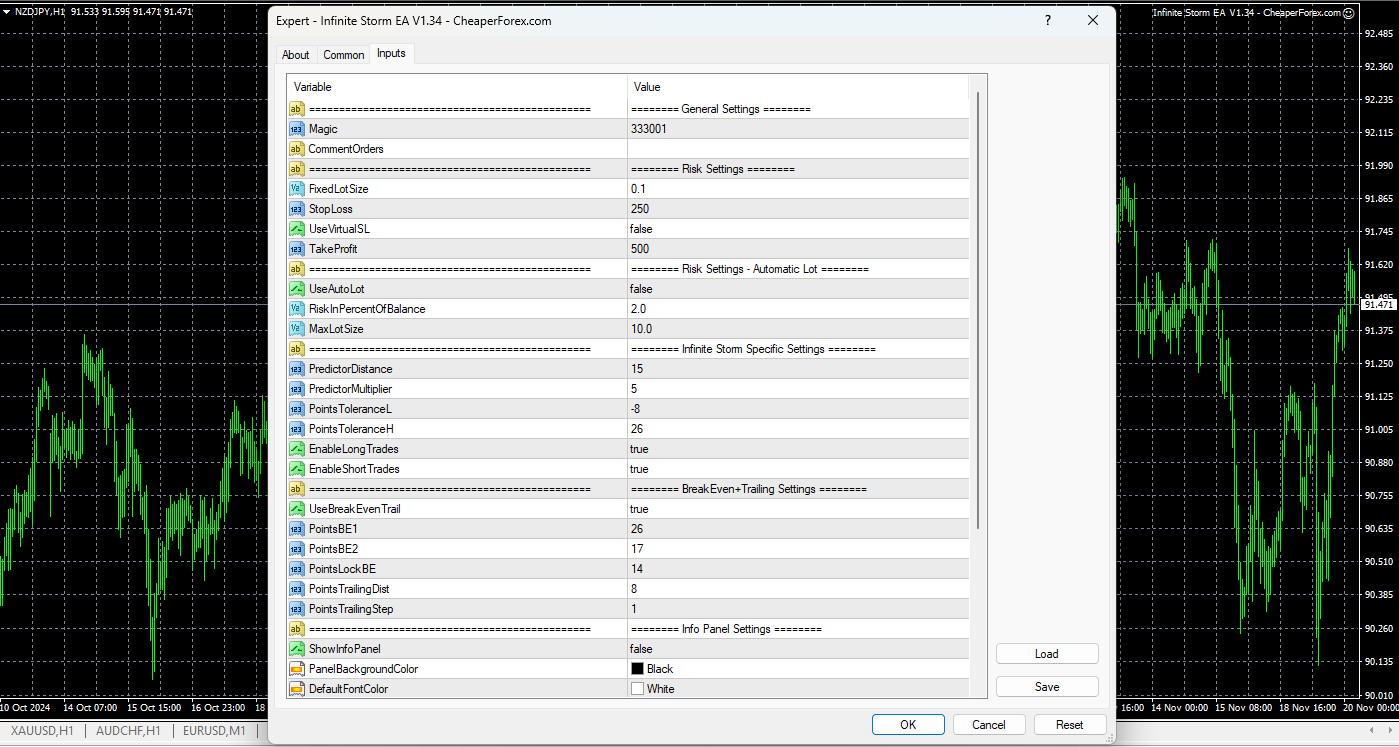The image size is (1399, 747).
Task: Open the AUDCHF,H1 chart tab
Action: 128,731
